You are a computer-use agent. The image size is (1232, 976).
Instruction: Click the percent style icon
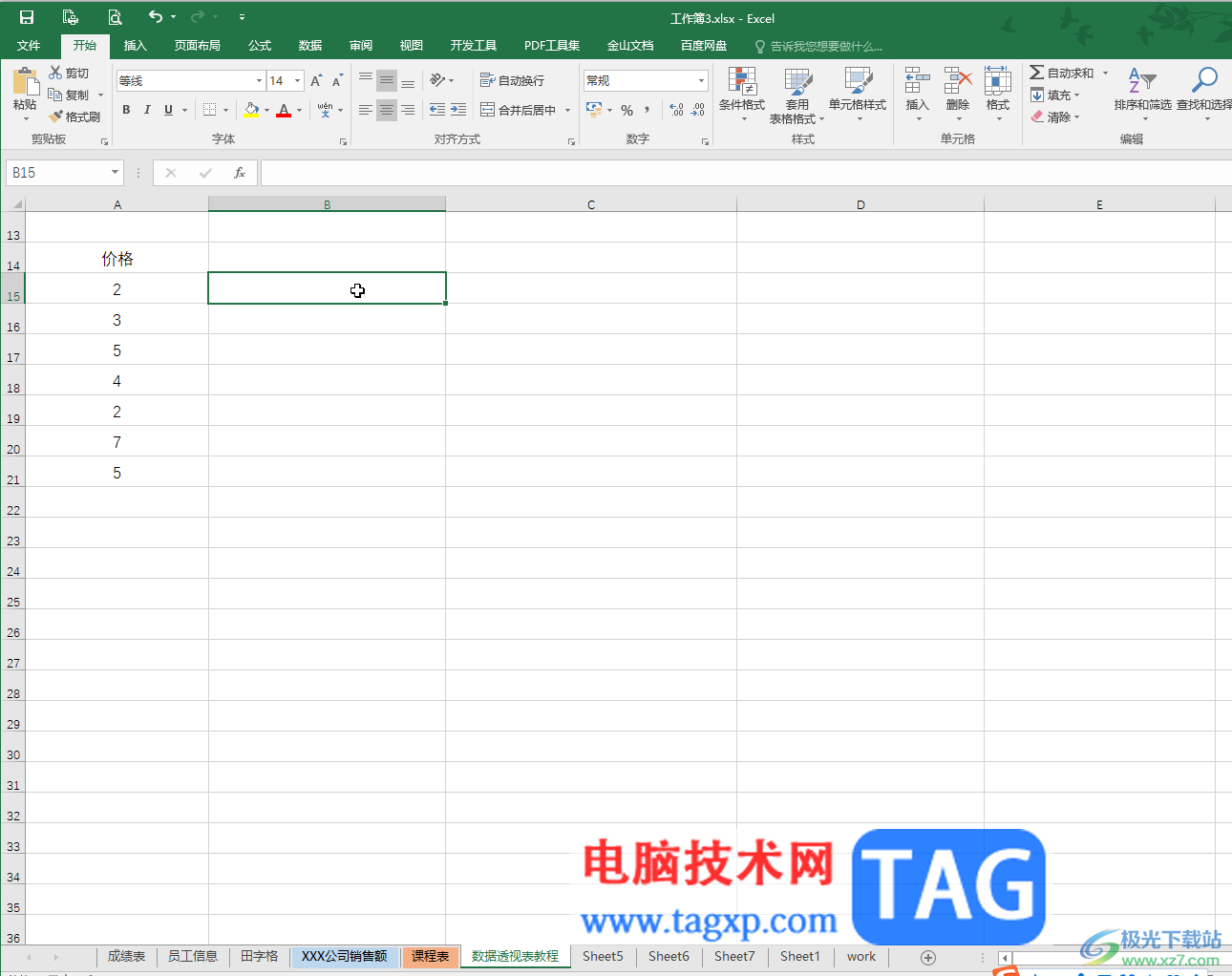(627, 110)
